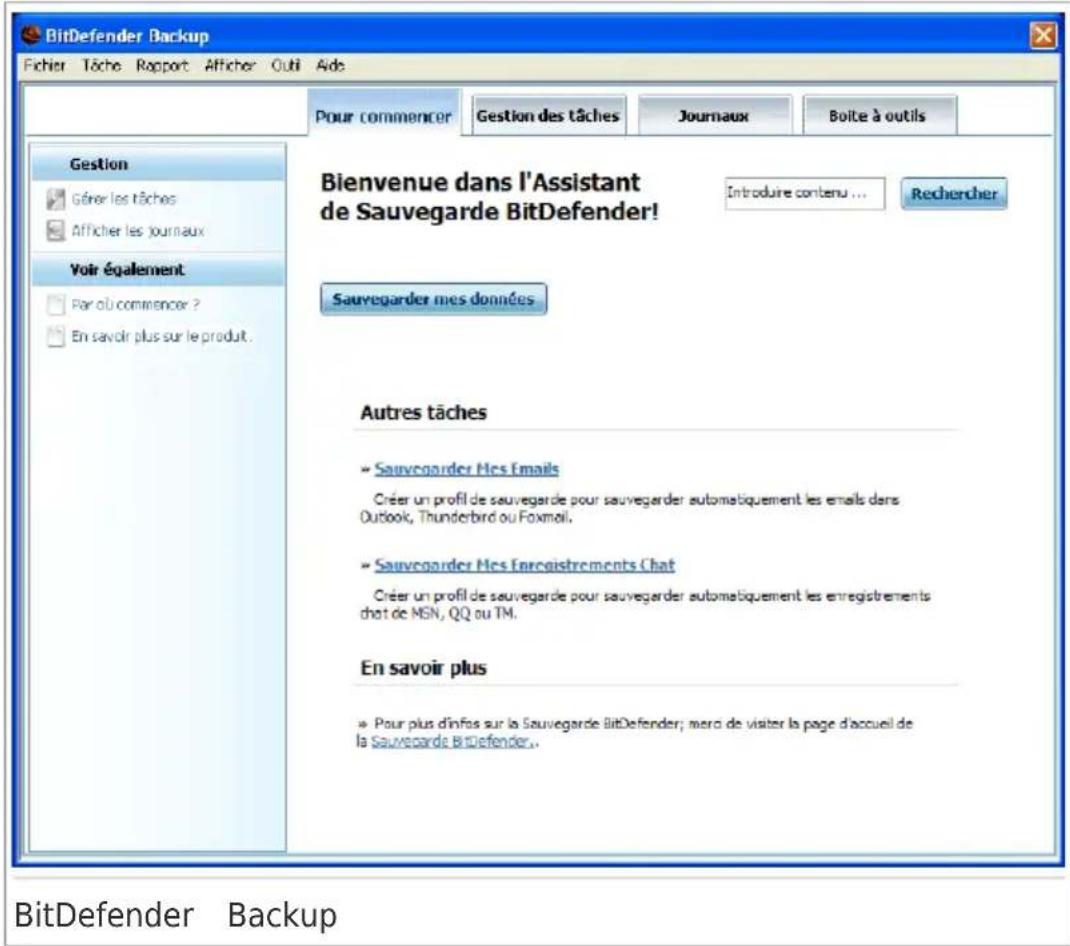Click Sauvegarder mes données button
The width and height of the screenshot is (1070, 946).
click(x=433, y=299)
